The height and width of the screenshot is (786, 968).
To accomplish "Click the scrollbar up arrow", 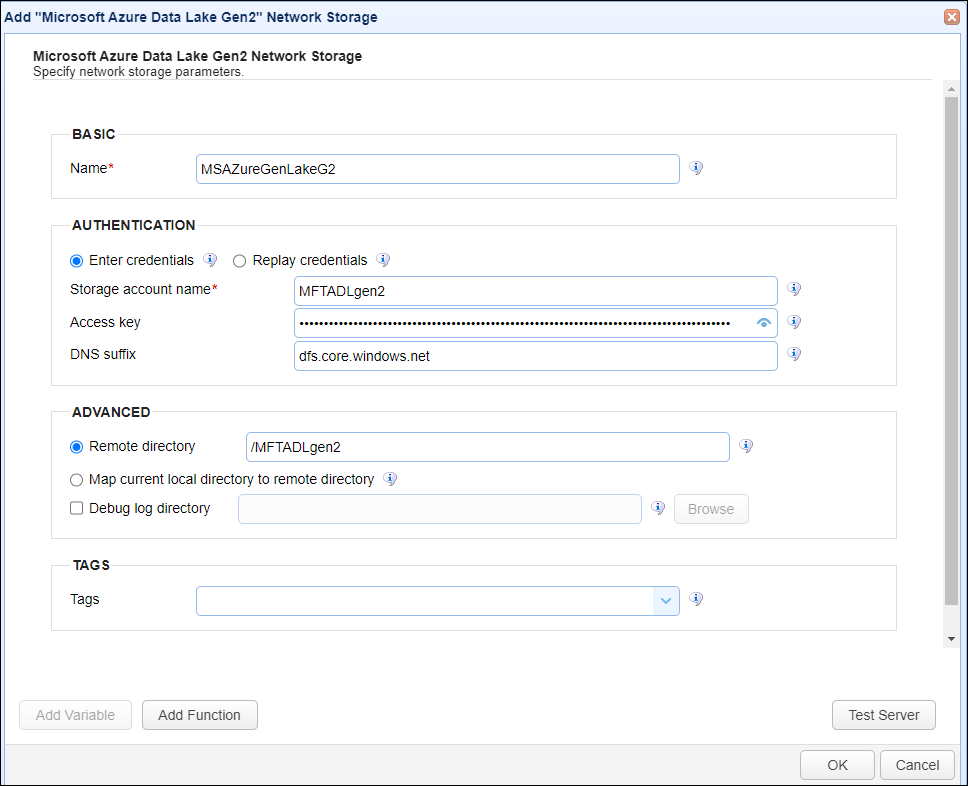I will coord(951,89).
